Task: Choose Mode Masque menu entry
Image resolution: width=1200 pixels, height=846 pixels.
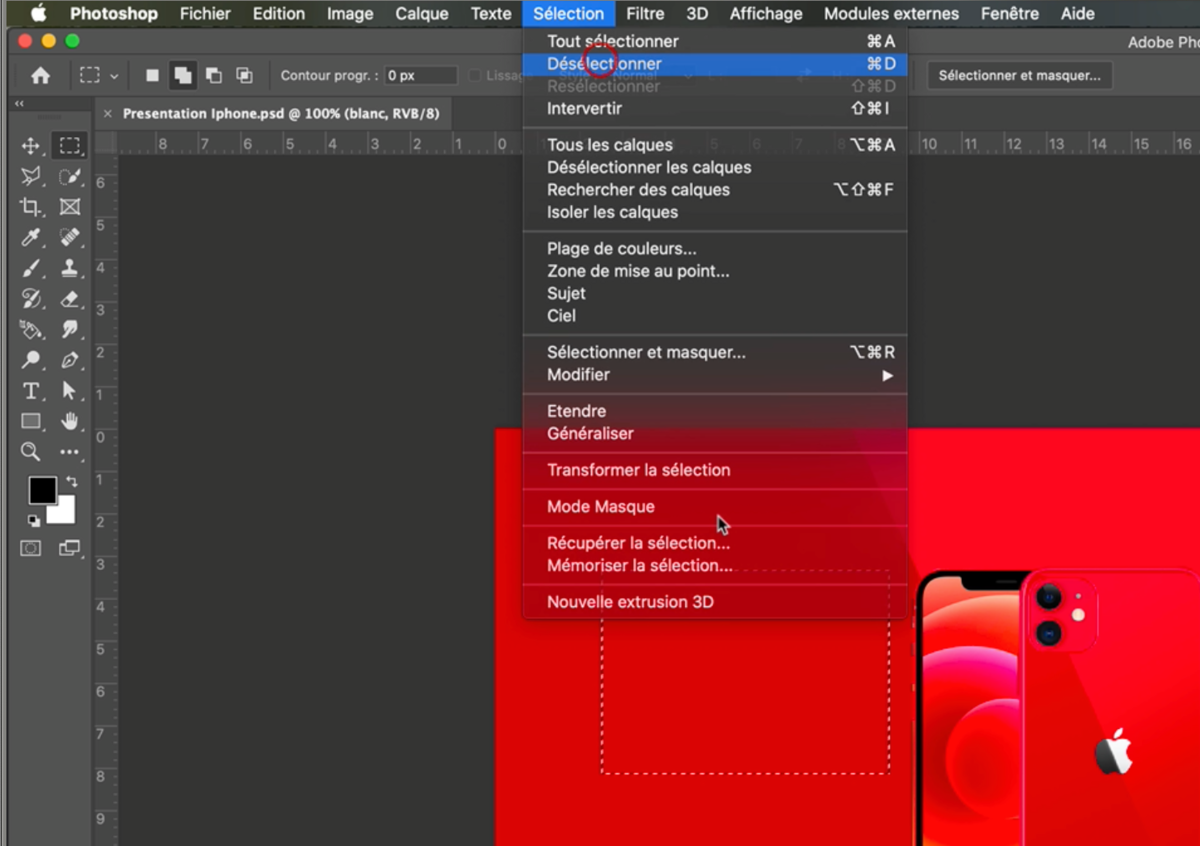Action: (715, 507)
